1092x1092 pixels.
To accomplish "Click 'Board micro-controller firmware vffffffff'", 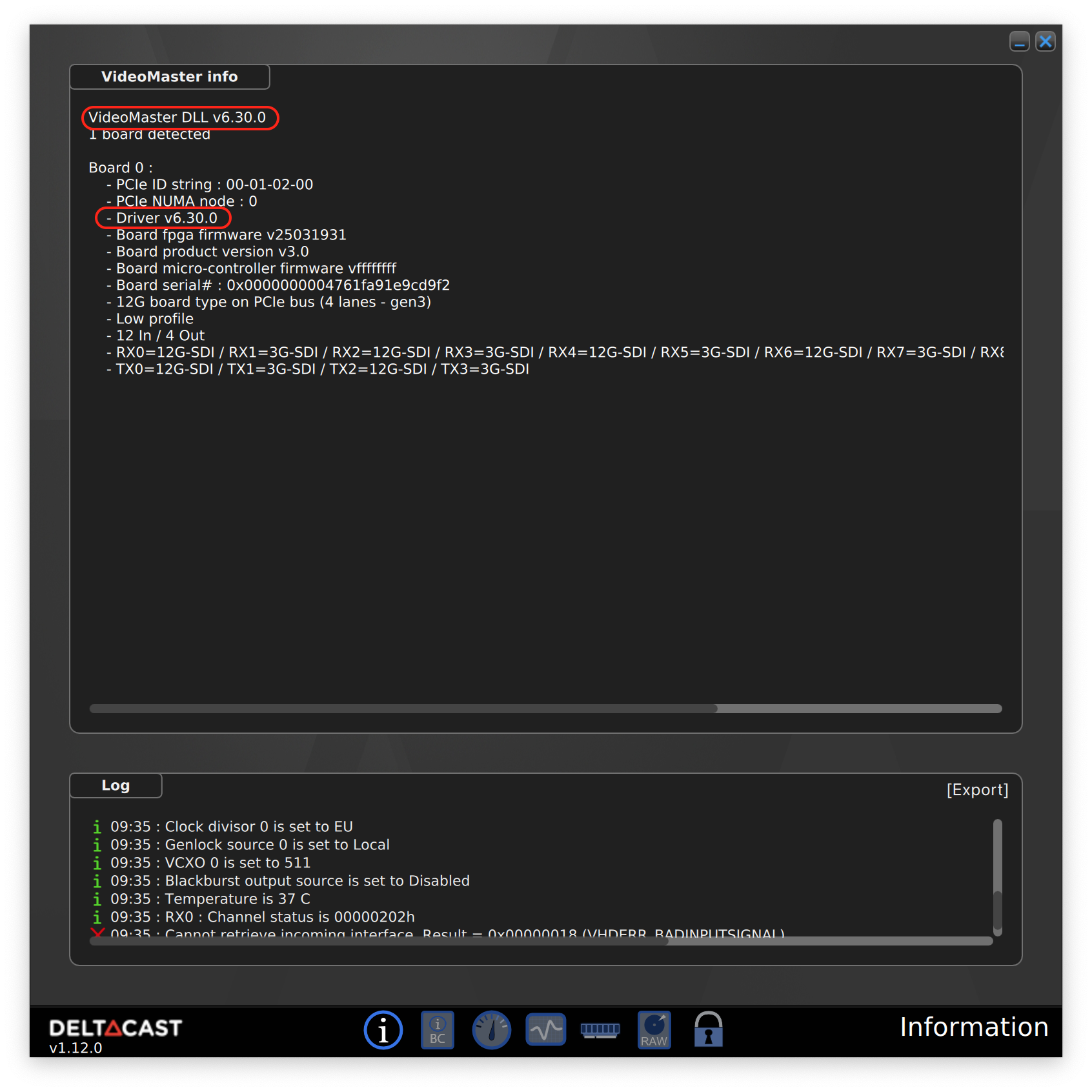I will 251,268.
